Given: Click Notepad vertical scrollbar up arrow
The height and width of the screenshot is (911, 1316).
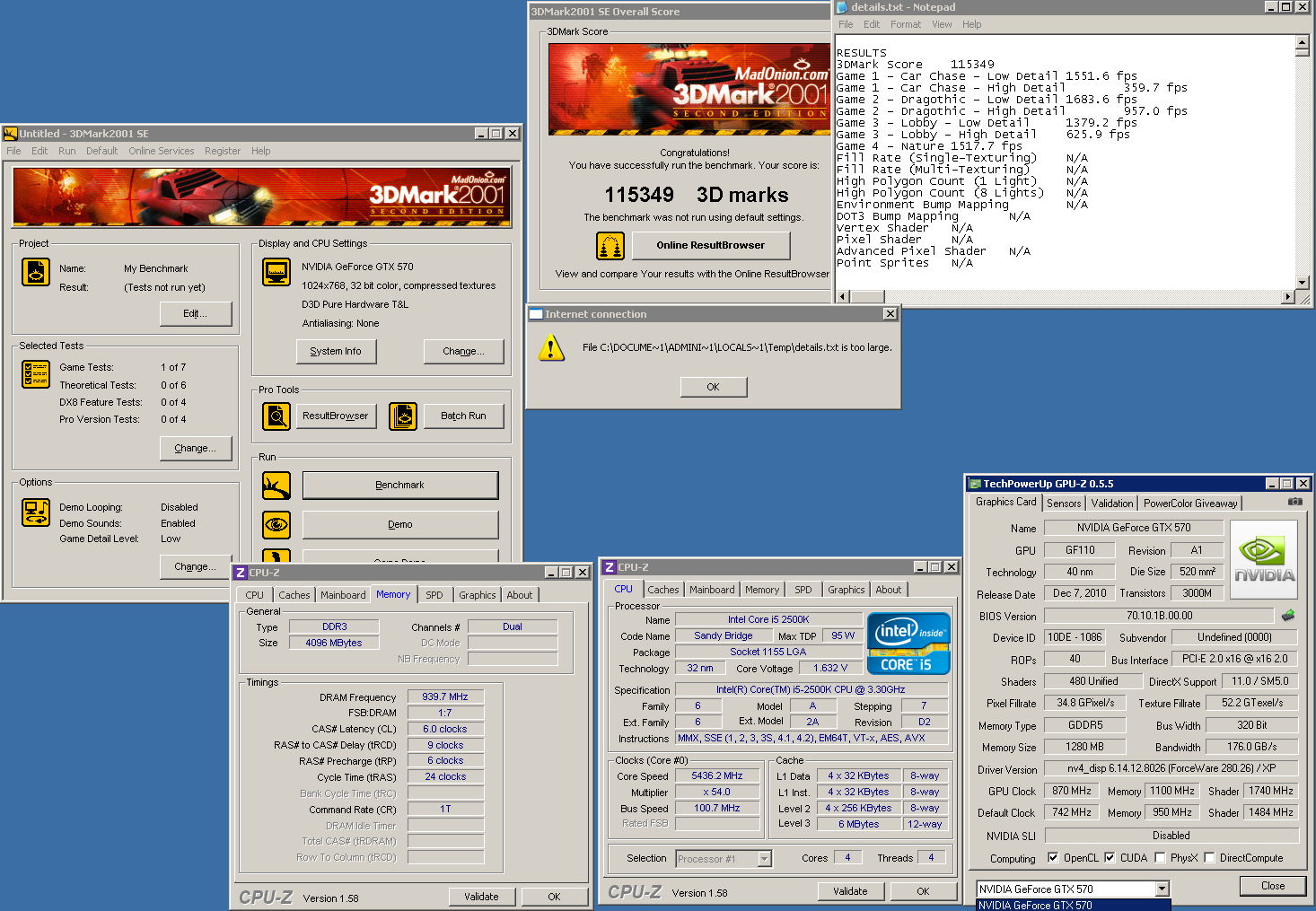Looking at the screenshot, I should tap(1302, 41).
